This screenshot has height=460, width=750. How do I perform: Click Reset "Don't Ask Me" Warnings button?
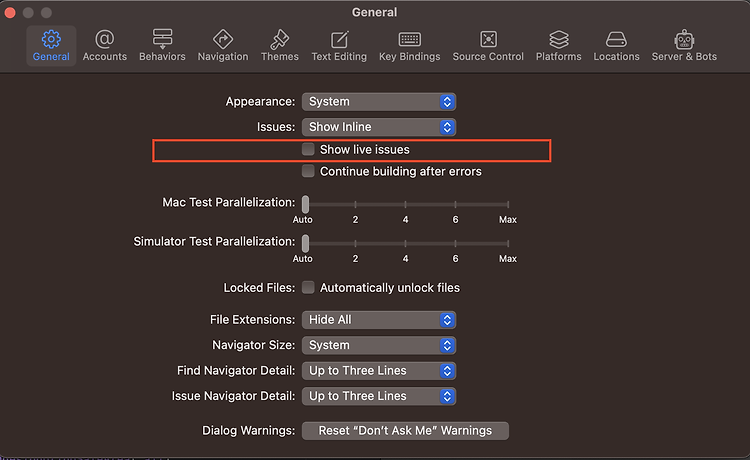405,430
